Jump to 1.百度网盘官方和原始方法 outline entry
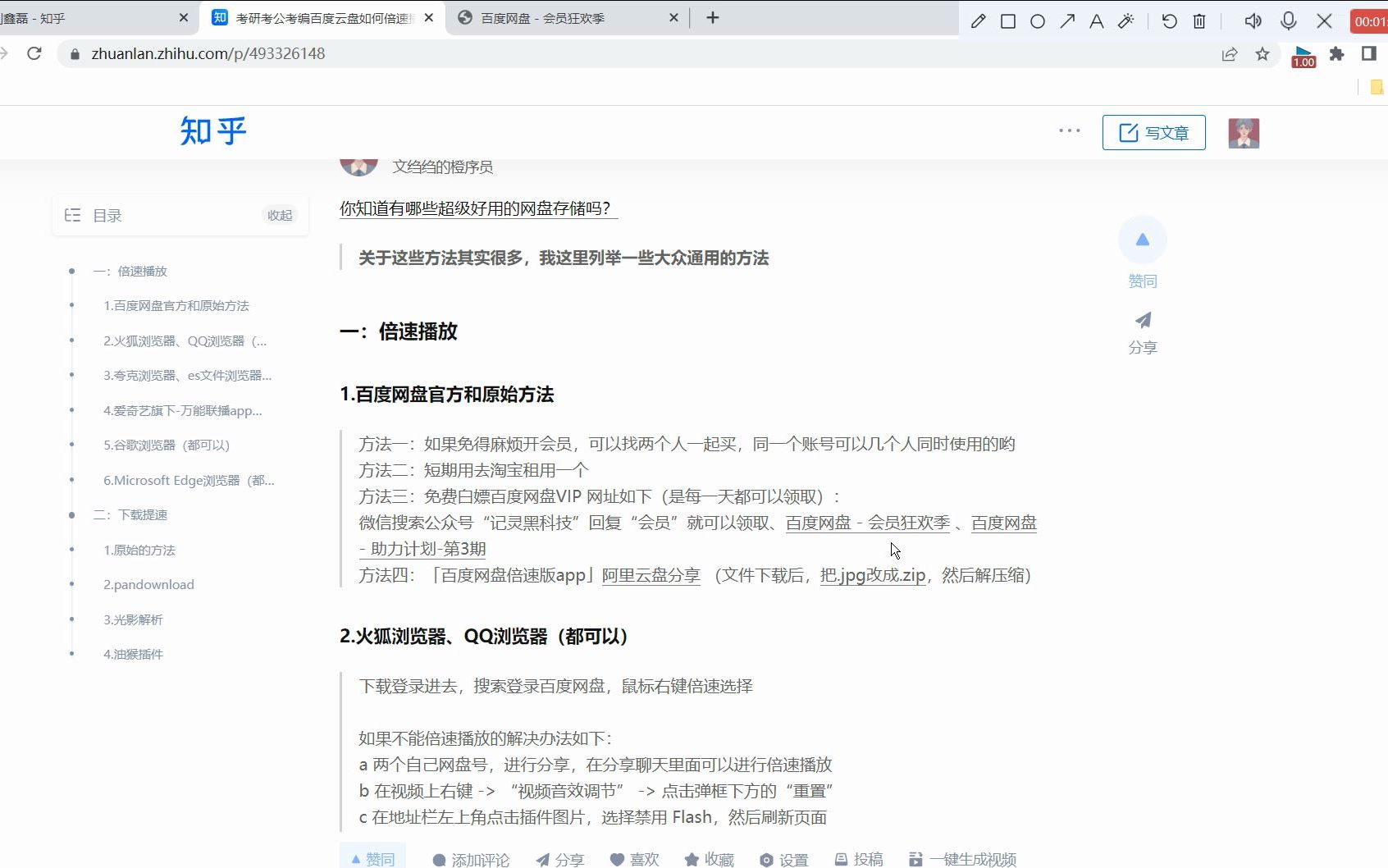 pyautogui.click(x=176, y=305)
